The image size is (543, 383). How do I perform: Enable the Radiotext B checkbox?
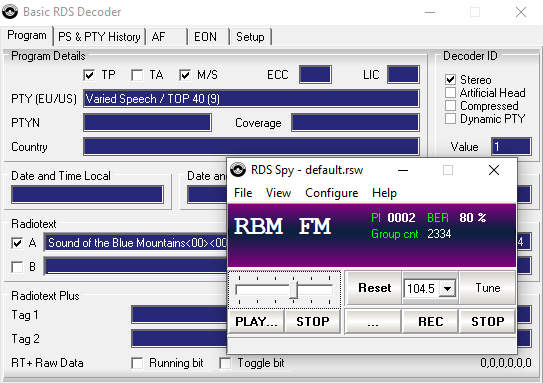pyautogui.click(x=17, y=267)
